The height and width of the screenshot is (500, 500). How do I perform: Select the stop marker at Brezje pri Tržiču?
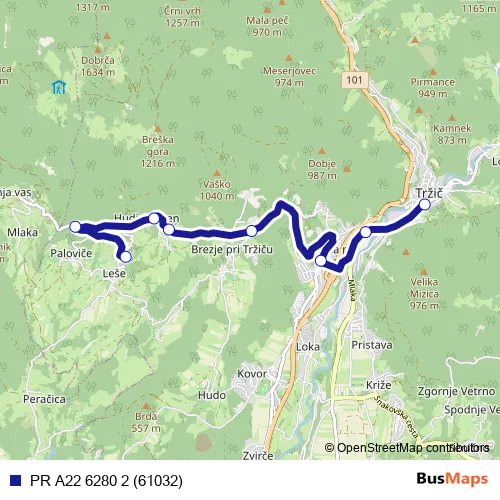pyautogui.click(x=252, y=231)
